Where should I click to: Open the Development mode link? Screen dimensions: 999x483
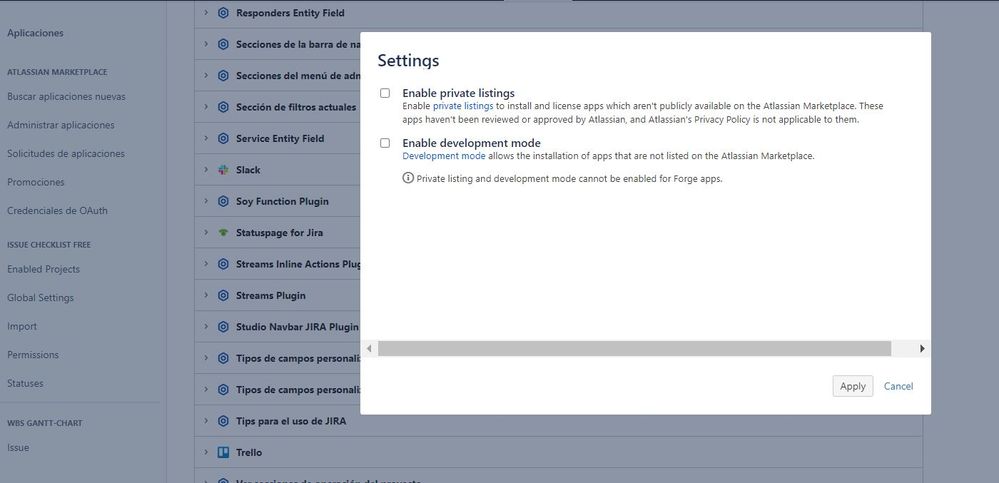coord(444,156)
